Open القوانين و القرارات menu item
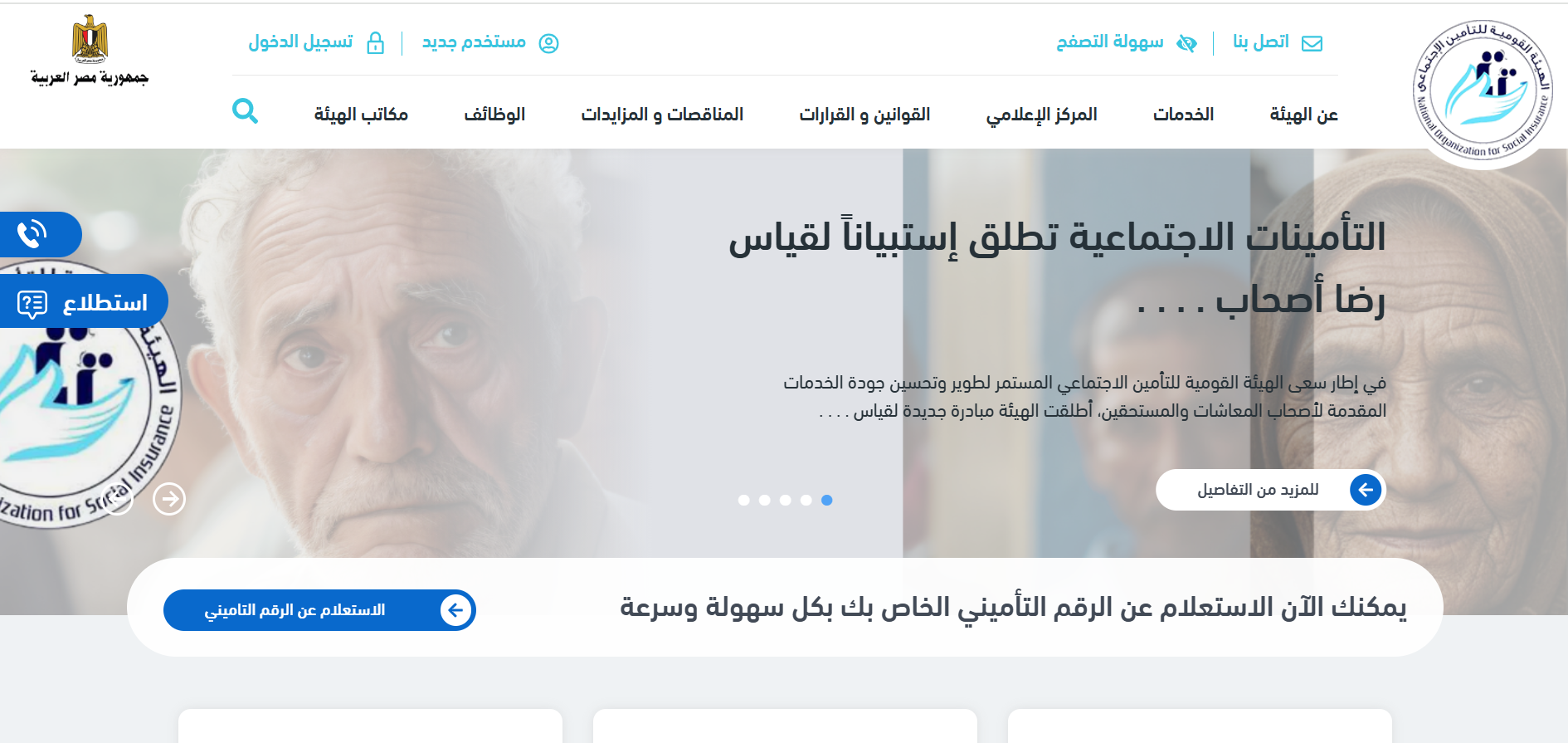1568x743 pixels. tap(864, 115)
